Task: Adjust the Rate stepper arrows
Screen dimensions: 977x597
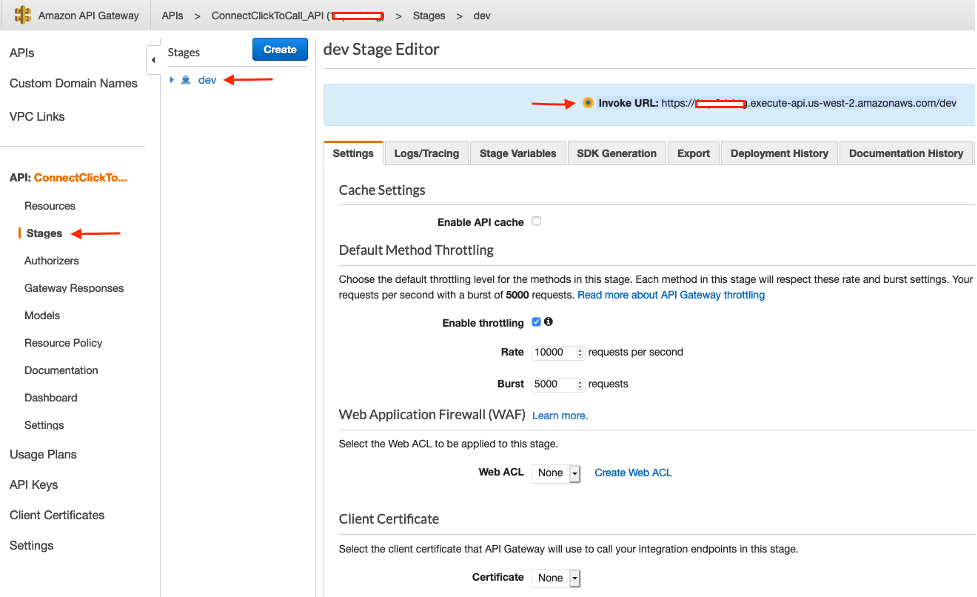Action: (x=579, y=353)
